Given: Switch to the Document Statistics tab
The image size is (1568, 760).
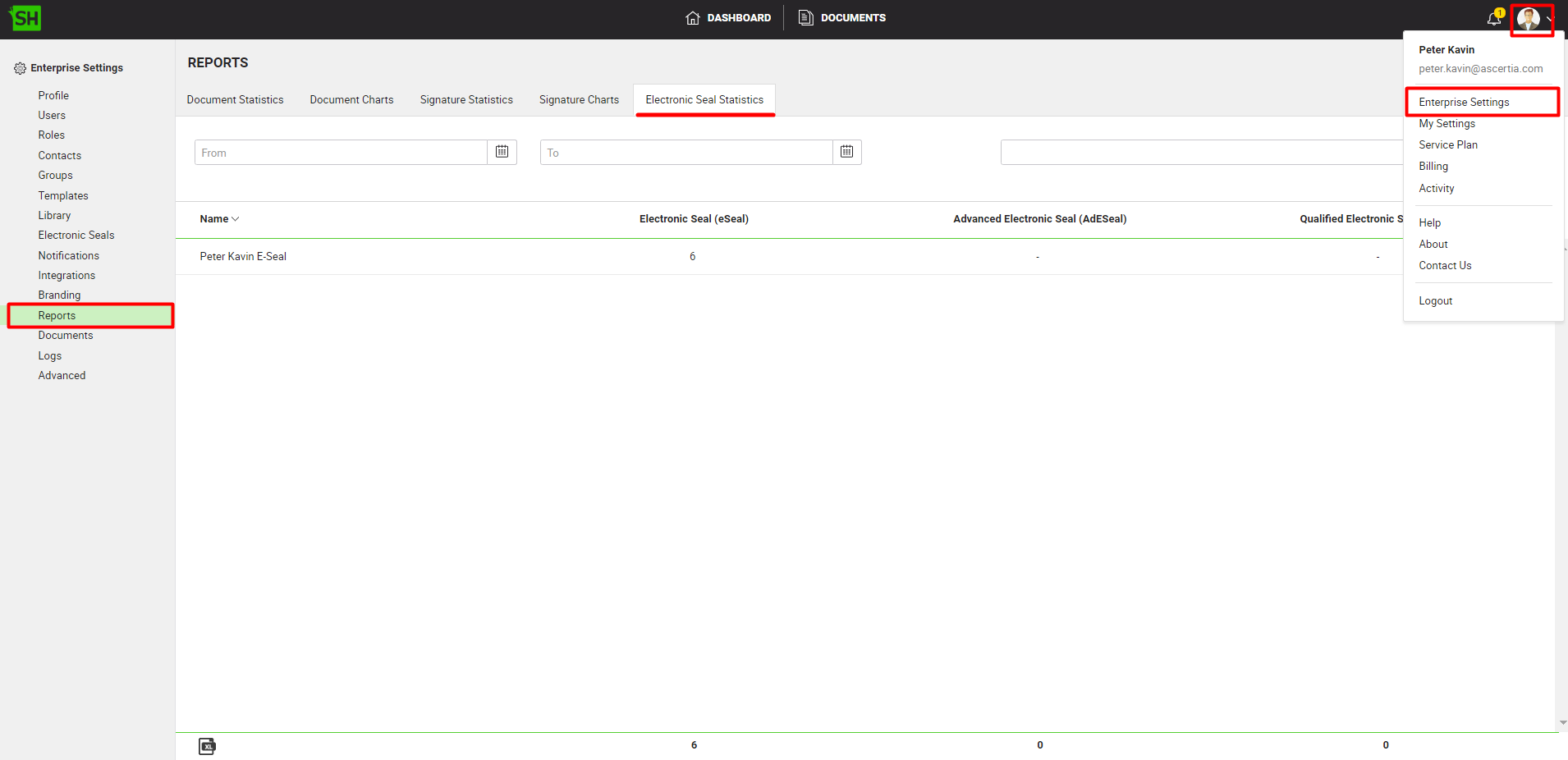Looking at the screenshot, I should click(235, 100).
